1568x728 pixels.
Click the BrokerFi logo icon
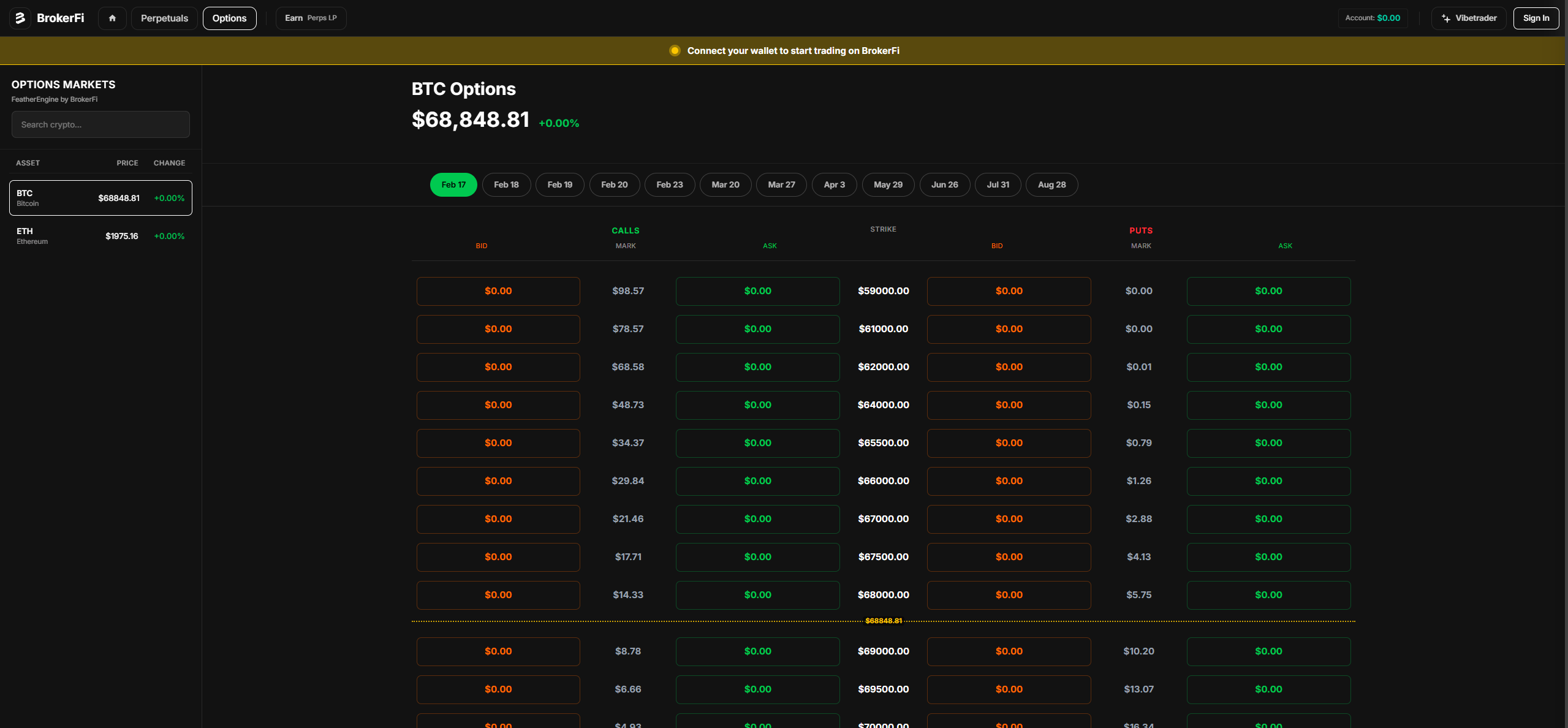tap(20, 18)
